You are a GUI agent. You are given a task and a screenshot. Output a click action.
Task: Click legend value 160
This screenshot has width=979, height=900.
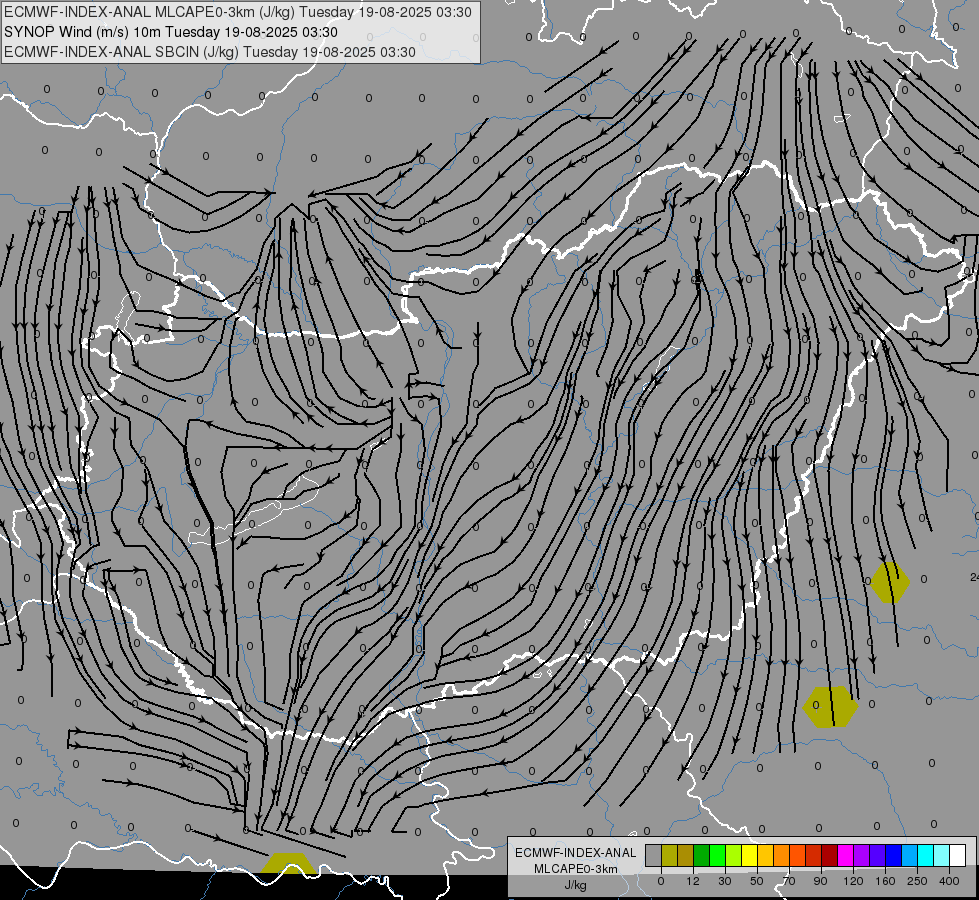click(x=885, y=881)
